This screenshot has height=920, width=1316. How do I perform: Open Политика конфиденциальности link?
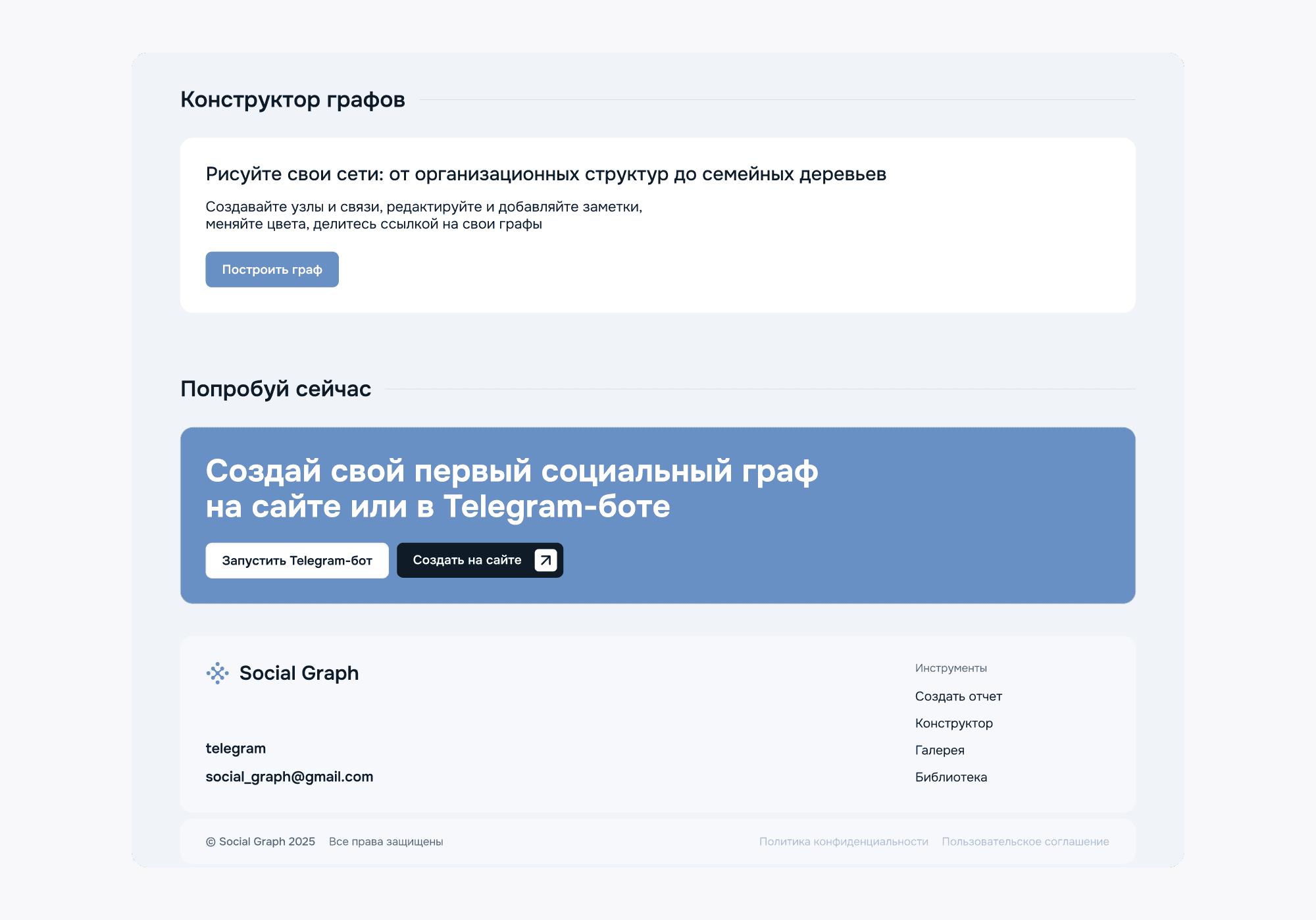pyautogui.click(x=843, y=842)
